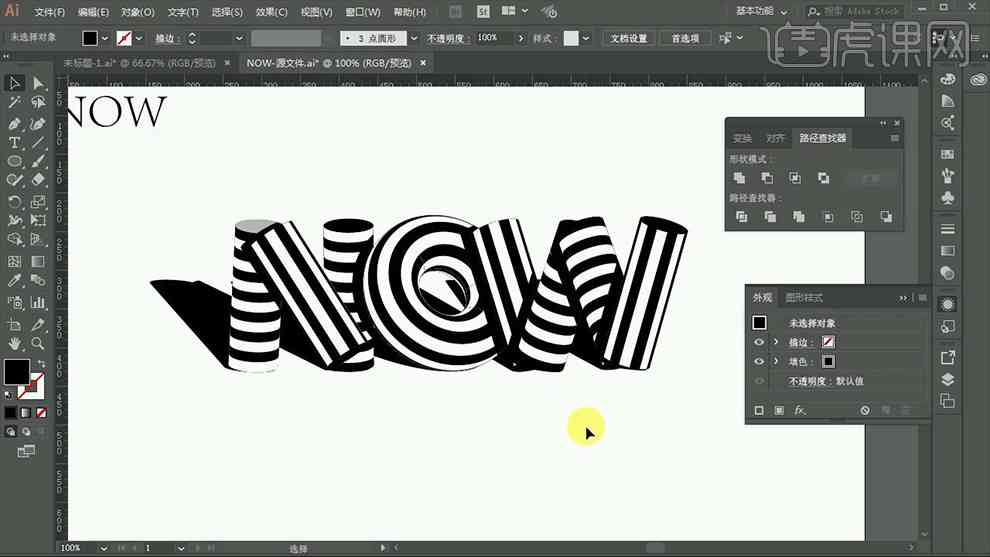Select the Pen tool
990x557 pixels.
[x=15, y=123]
